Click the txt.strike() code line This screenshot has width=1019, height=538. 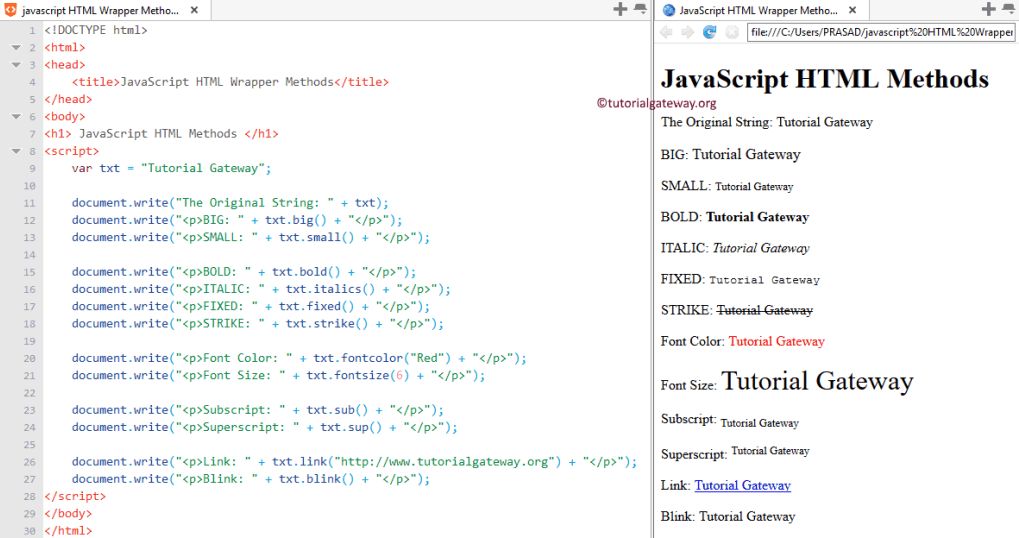click(257, 324)
